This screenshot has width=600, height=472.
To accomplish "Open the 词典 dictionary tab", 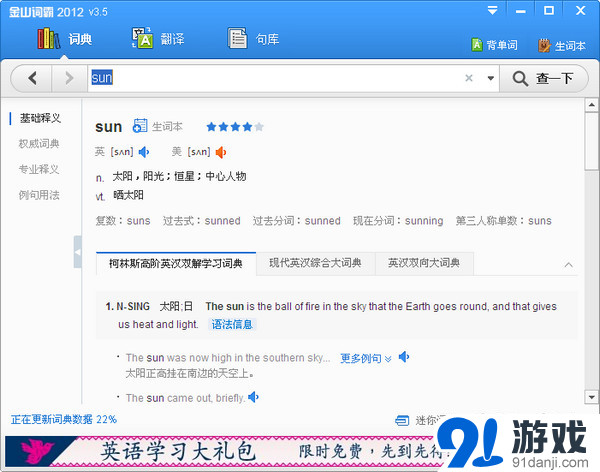I will point(65,39).
